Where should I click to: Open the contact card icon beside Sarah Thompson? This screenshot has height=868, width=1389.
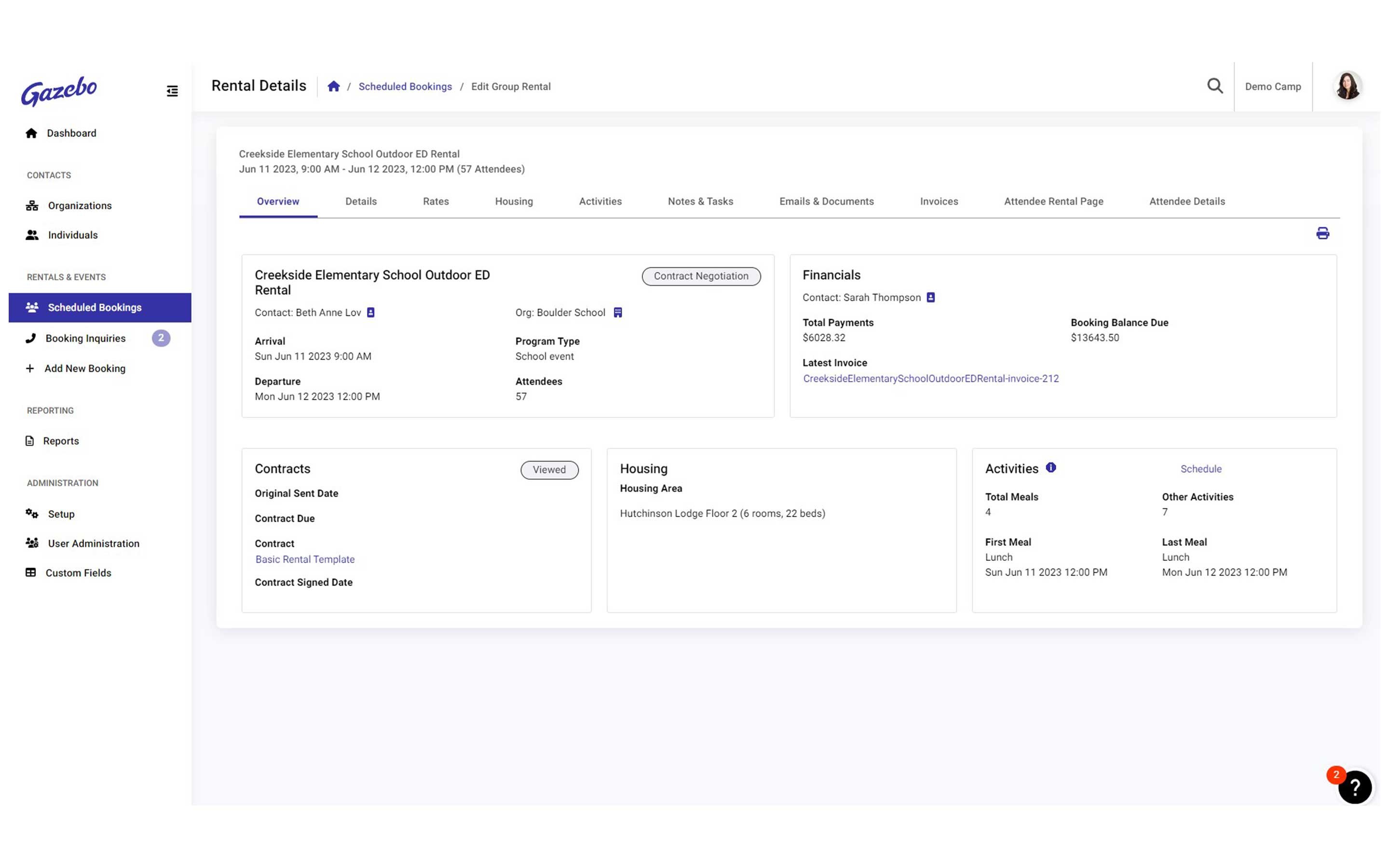pyautogui.click(x=931, y=298)
